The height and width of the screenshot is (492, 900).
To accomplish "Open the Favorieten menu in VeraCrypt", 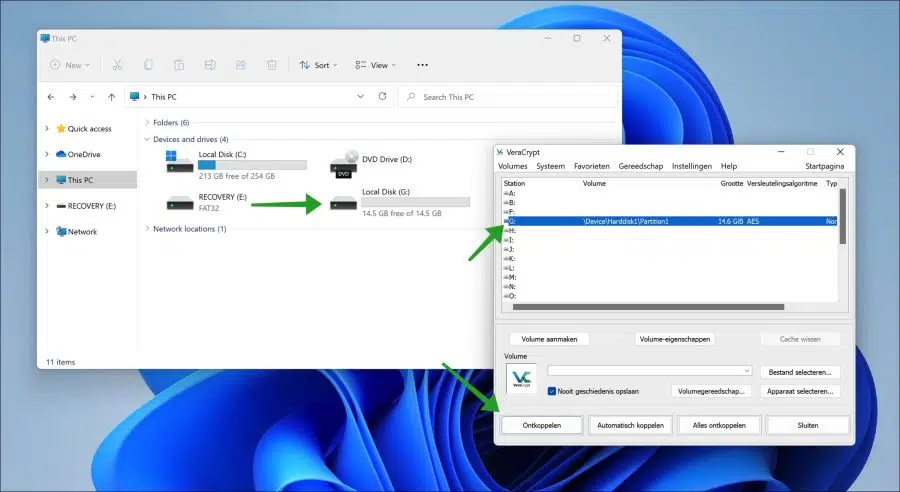I will tap(592, 166).
